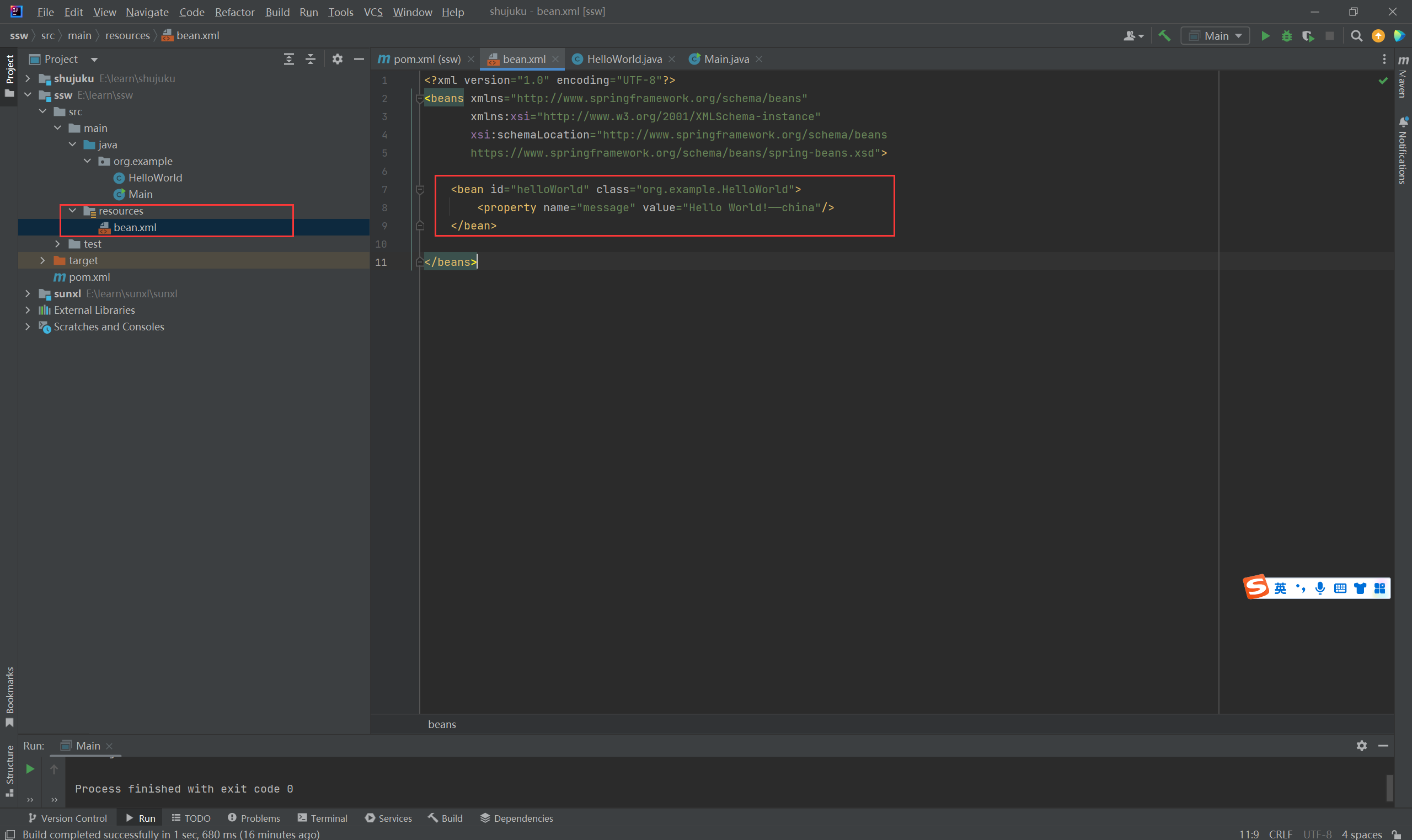Open the Main run configuration dropdown
The width and height of the screenshot is (1412, 840).
click(x=1215, y=36)
